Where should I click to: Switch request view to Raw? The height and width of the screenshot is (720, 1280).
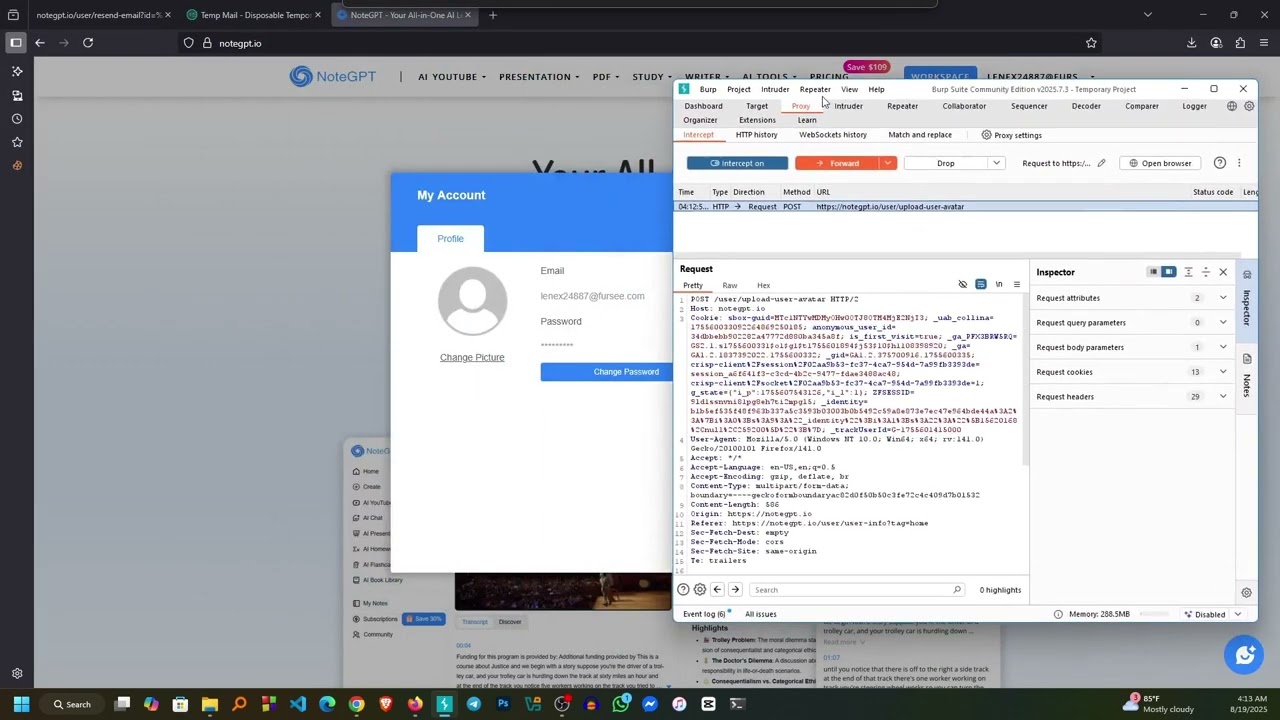coord(730,286)
